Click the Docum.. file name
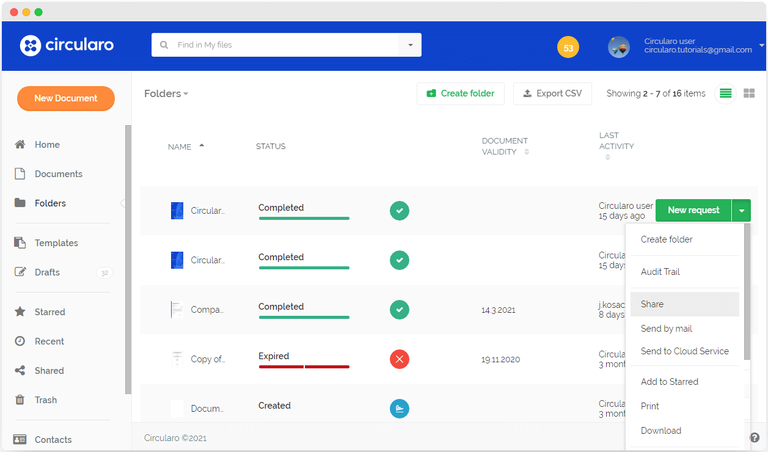 207,408
